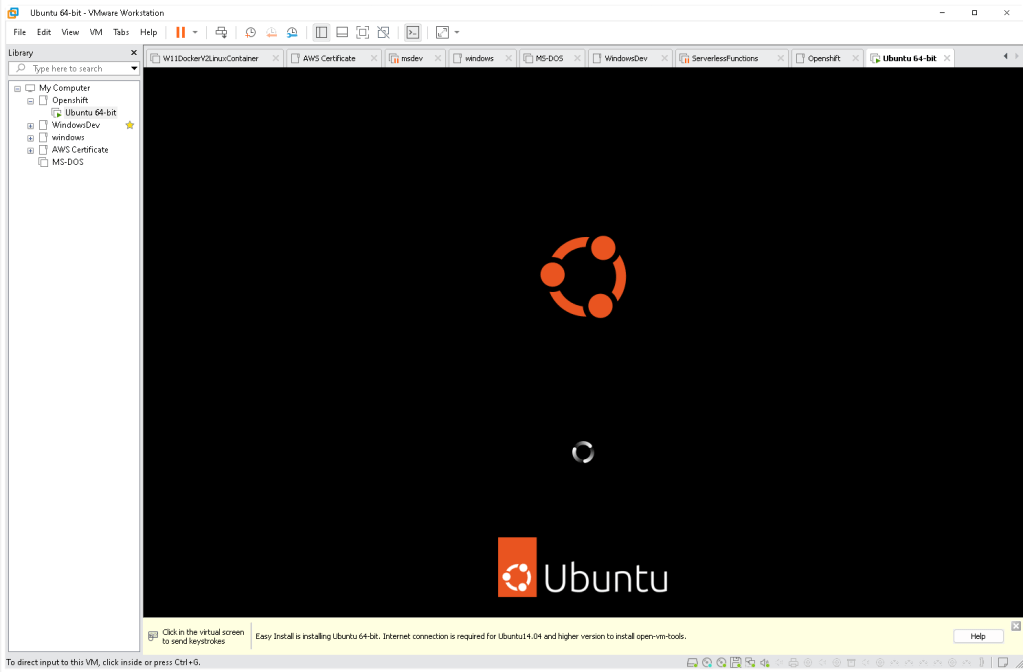
Task: Open the VM menu
Action: coord(96,32)
